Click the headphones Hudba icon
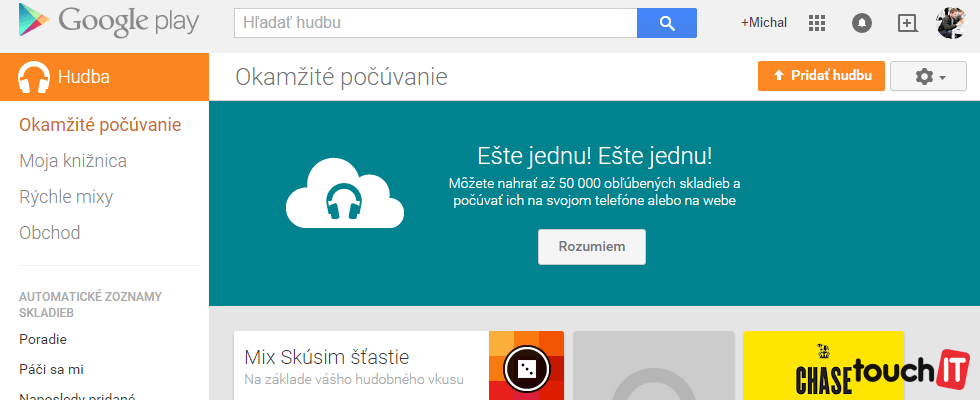 [35, 77]
